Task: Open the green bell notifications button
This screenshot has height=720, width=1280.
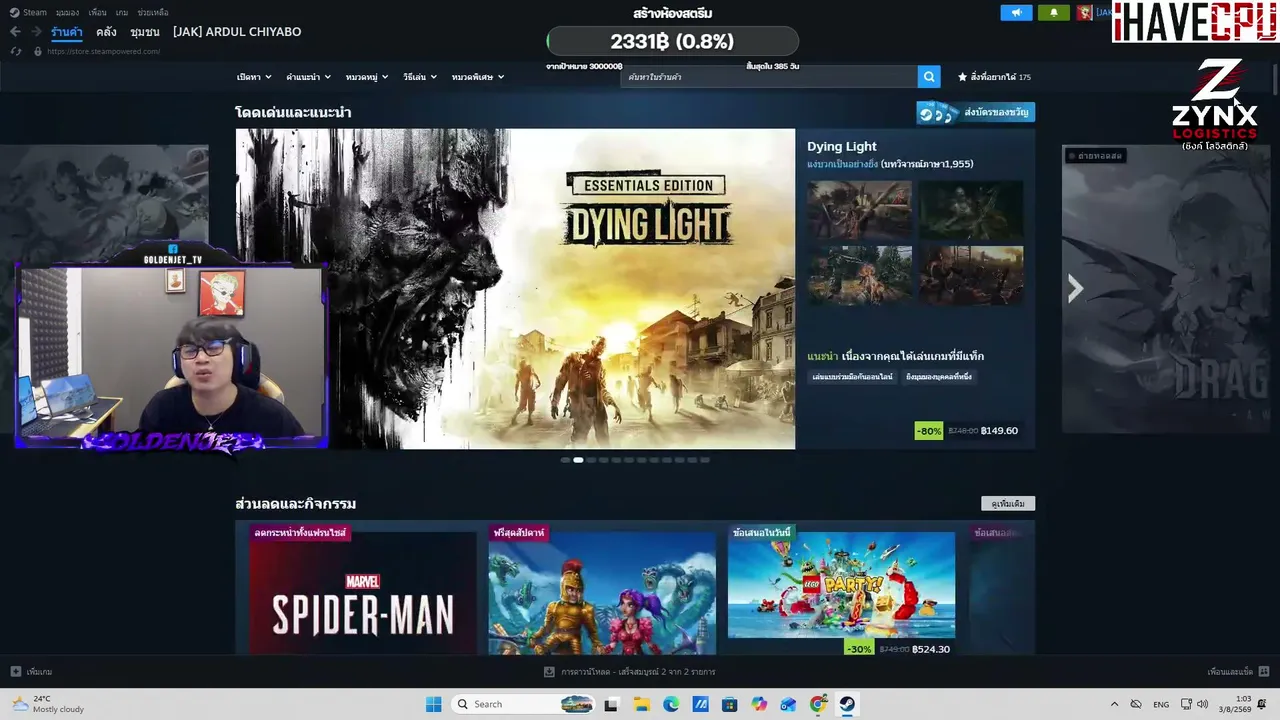Action: coord(1053,13)
